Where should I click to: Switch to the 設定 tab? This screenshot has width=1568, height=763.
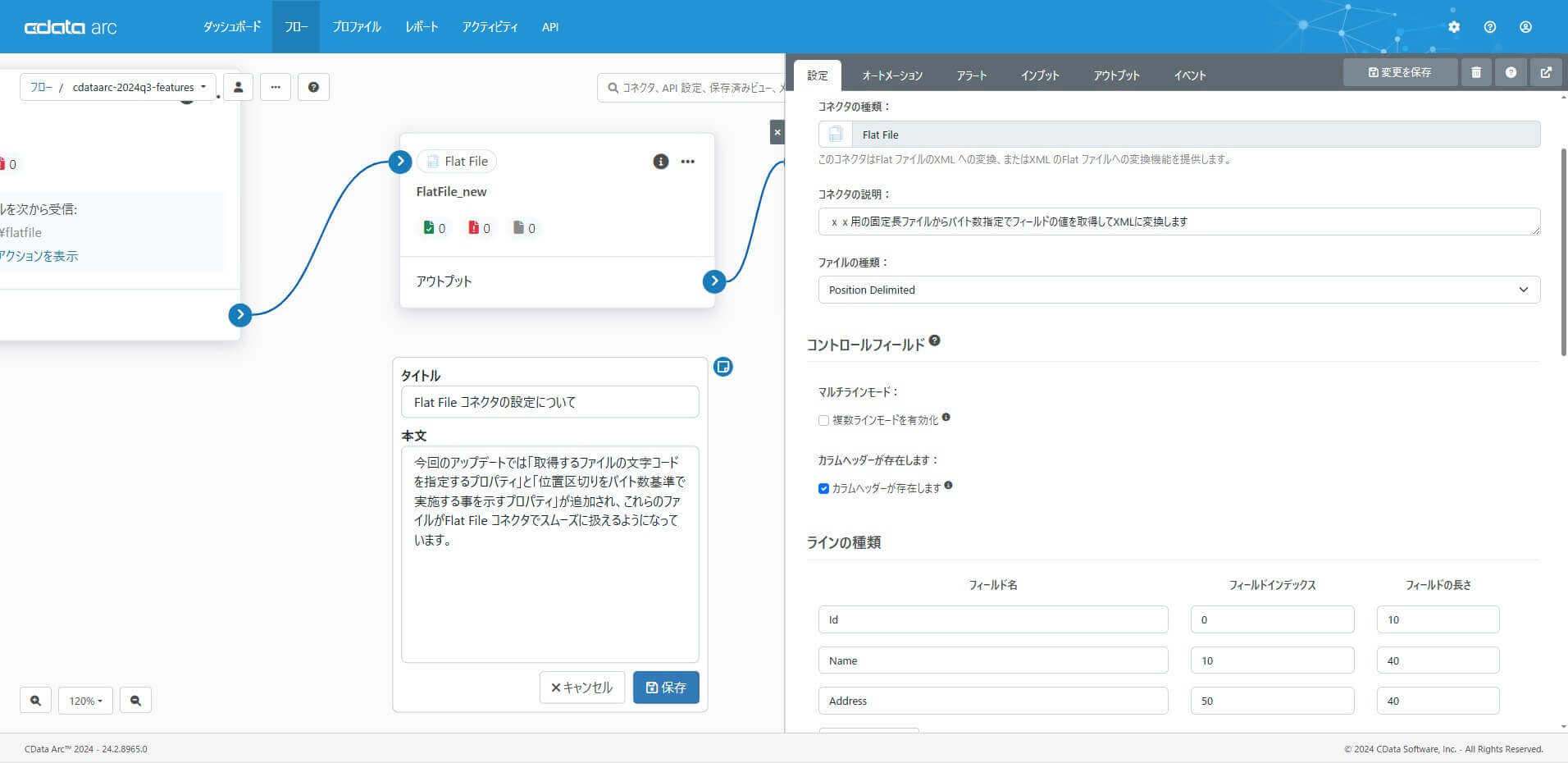(x=818, y=75)
